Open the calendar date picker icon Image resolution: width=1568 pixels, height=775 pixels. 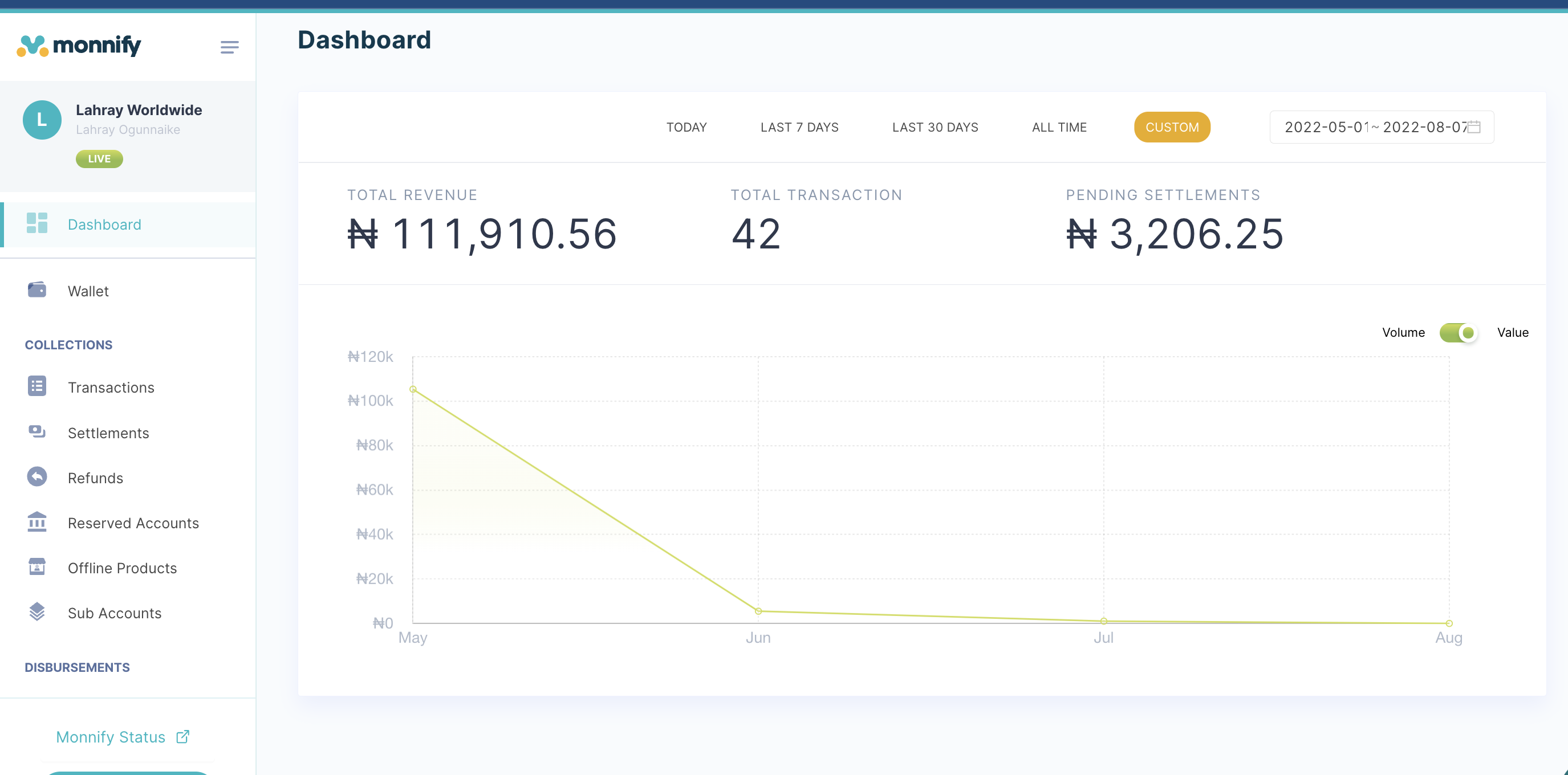pos(1474,127)
